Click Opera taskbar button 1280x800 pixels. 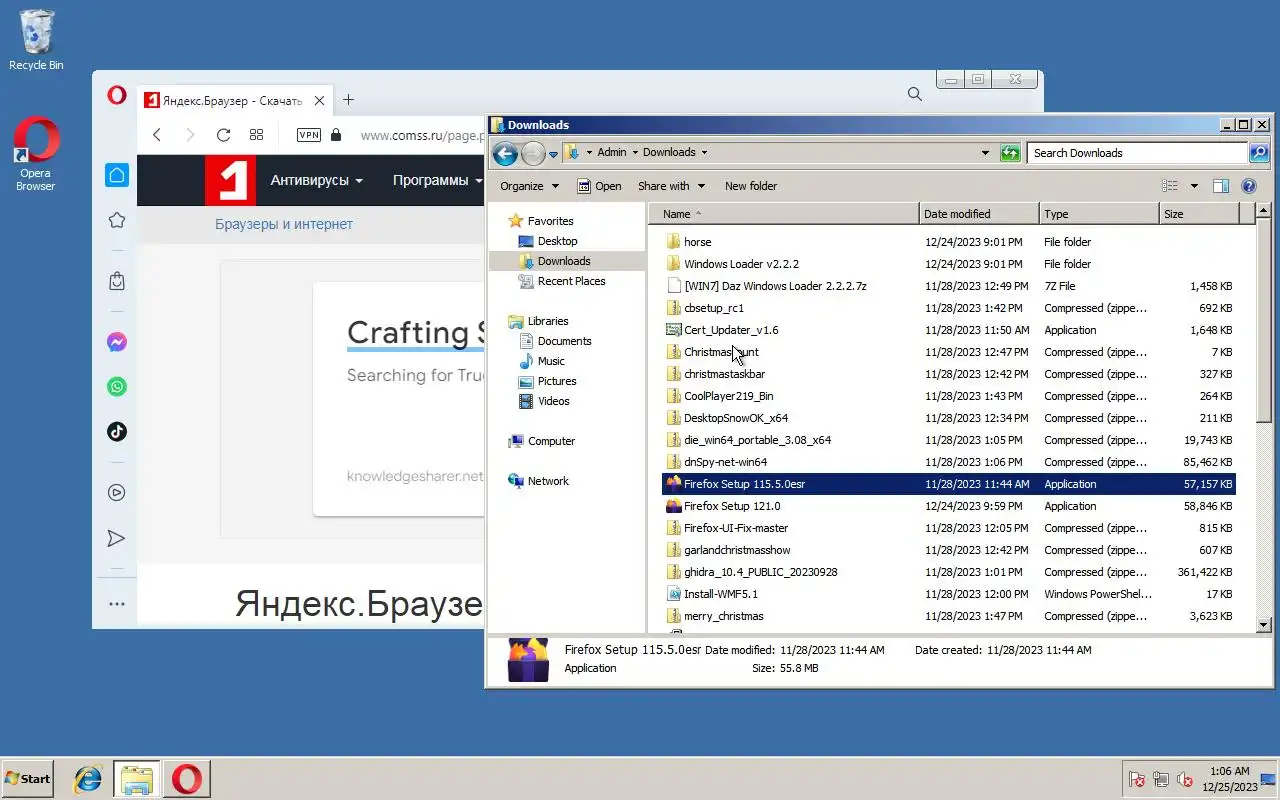coord(186,779)
